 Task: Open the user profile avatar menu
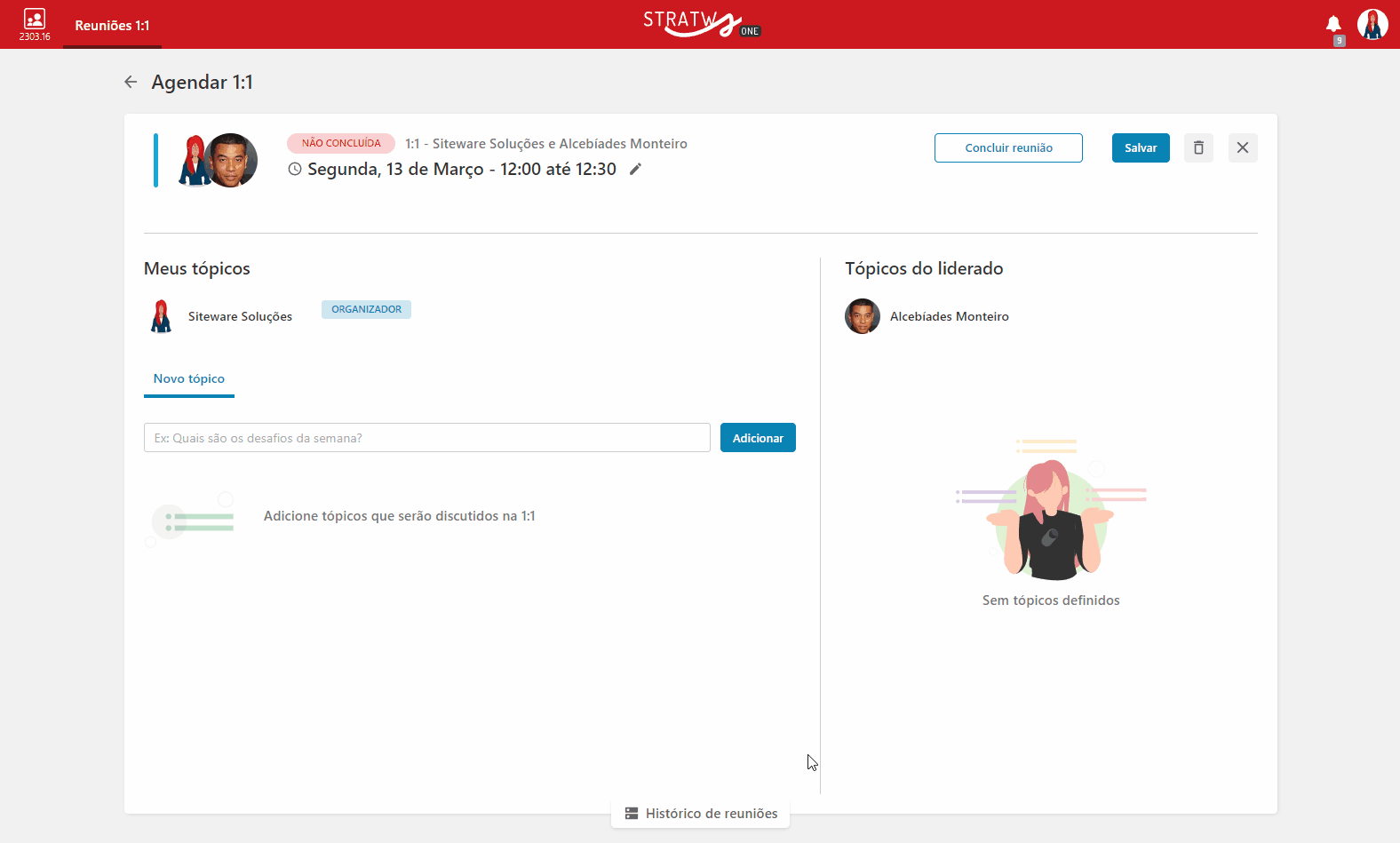[x=1372, y=25]
